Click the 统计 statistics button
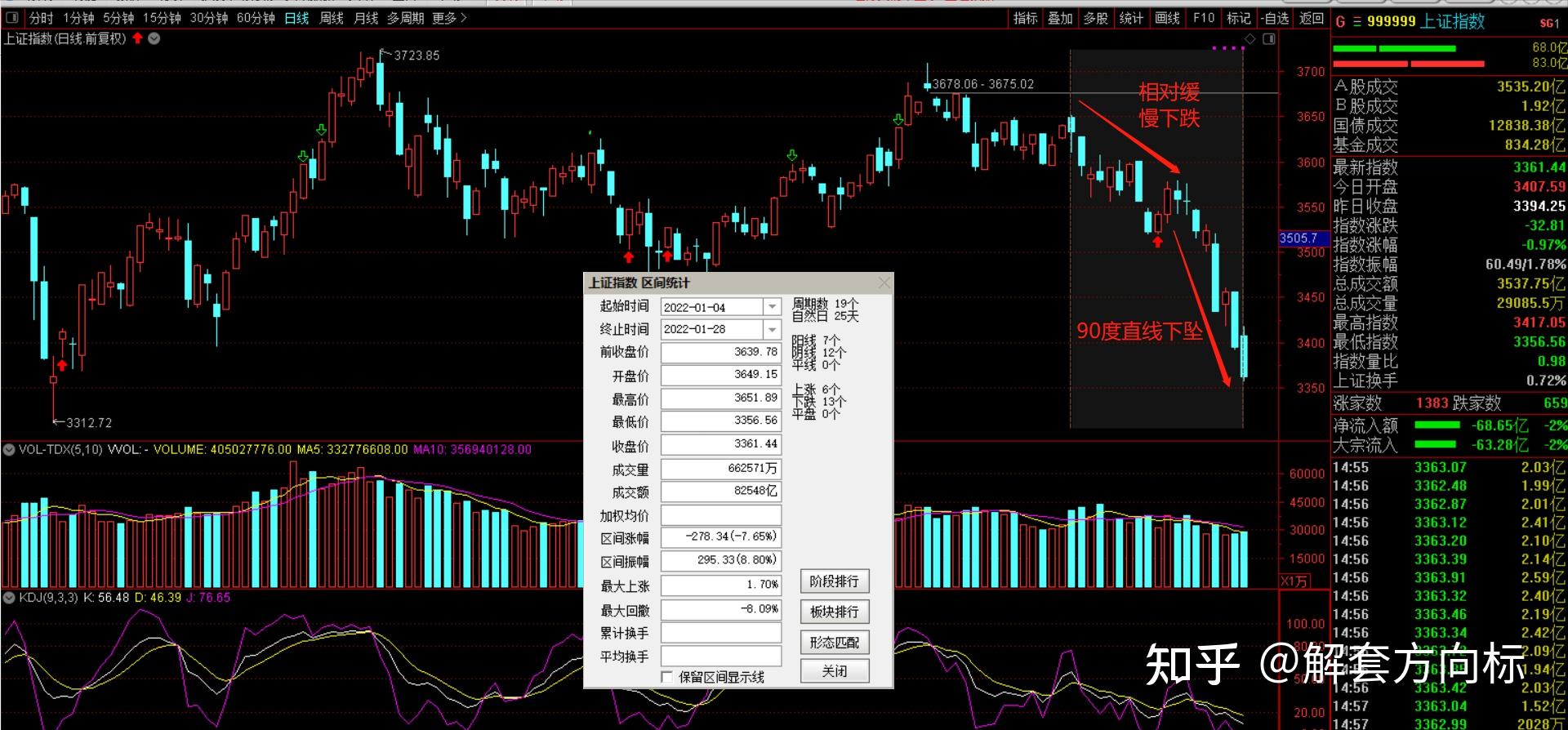Screen dimensions: 1568x730 (x=1131, y=18)
